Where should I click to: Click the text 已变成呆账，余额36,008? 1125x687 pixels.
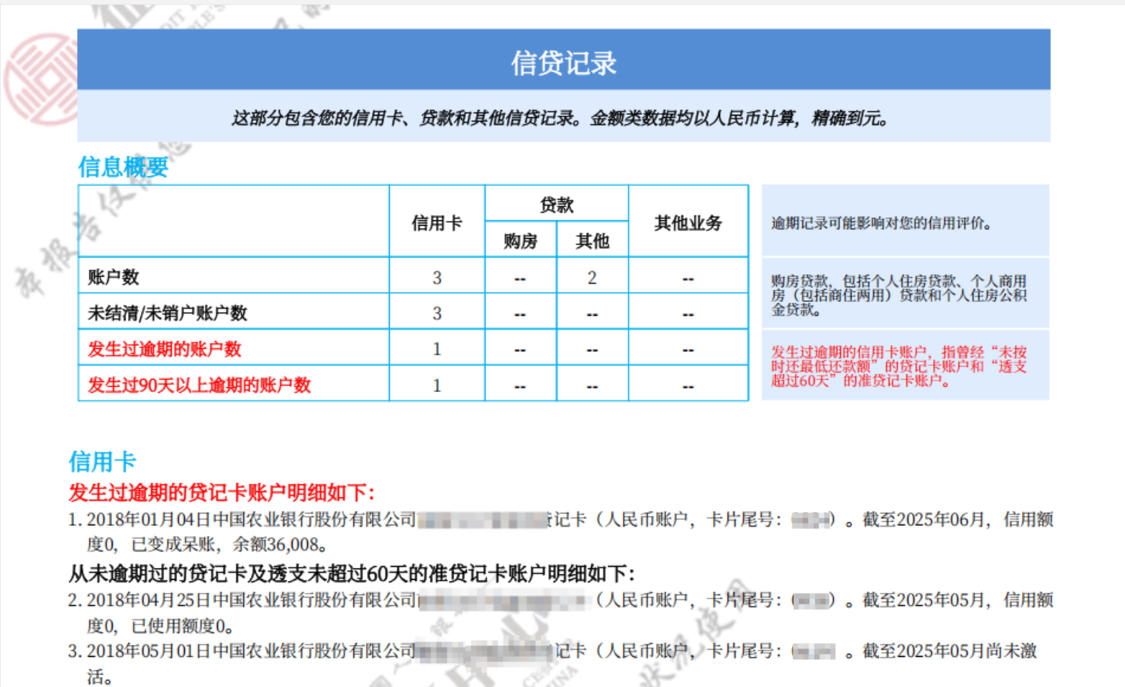pyautogui.click(x=230, y=544)
